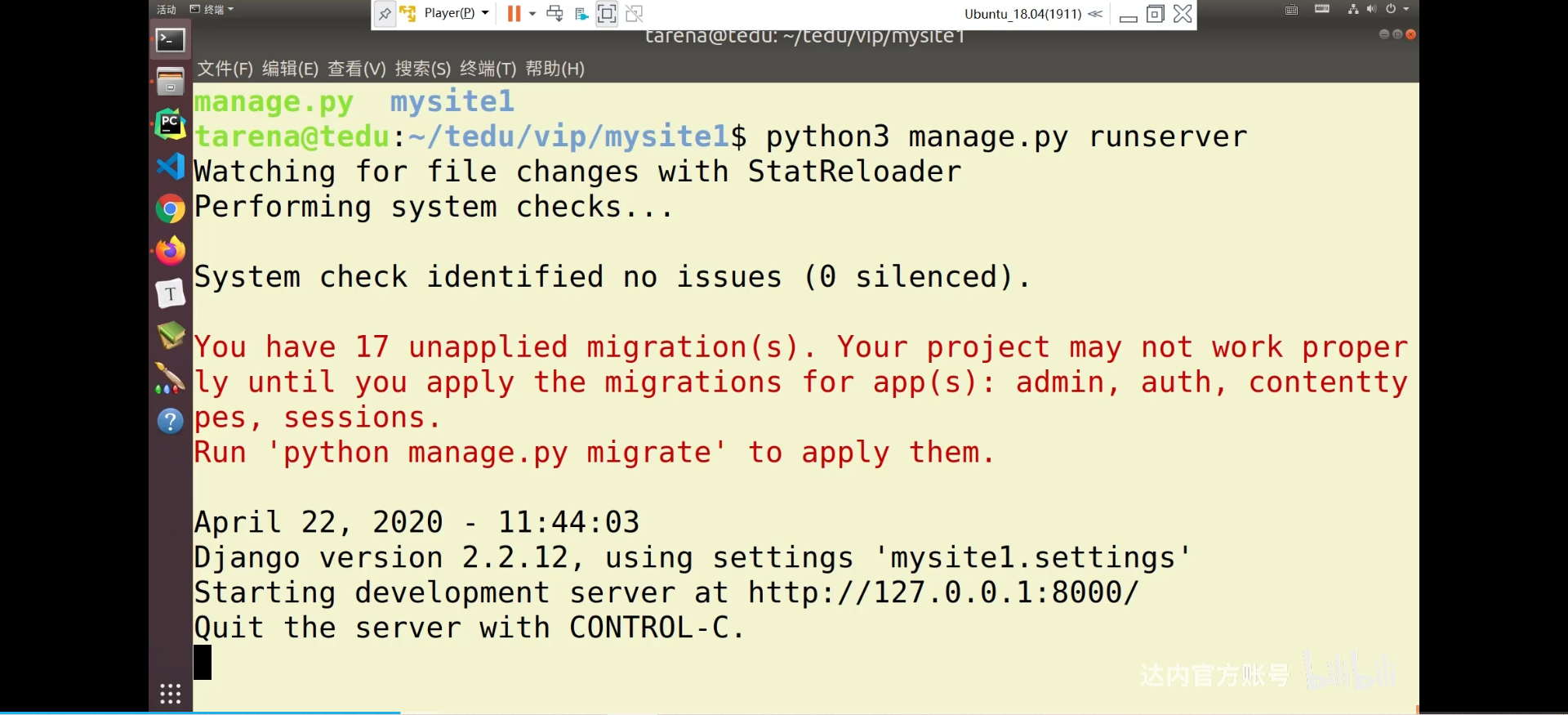Screen dimensions: 1568x715
Task: Click 活动 Activities button
Action: [167, 9]
